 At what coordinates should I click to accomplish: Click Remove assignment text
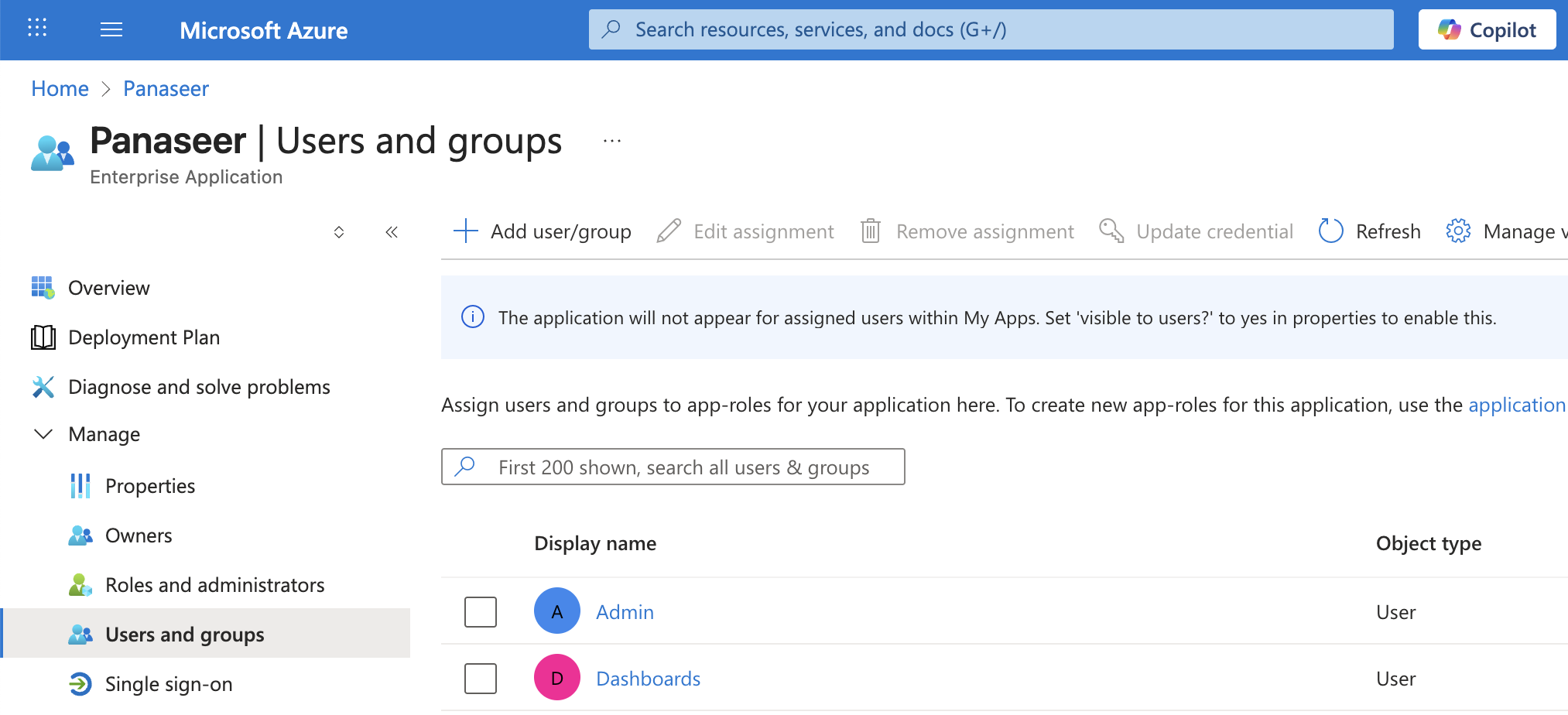(x=985, y=231)
